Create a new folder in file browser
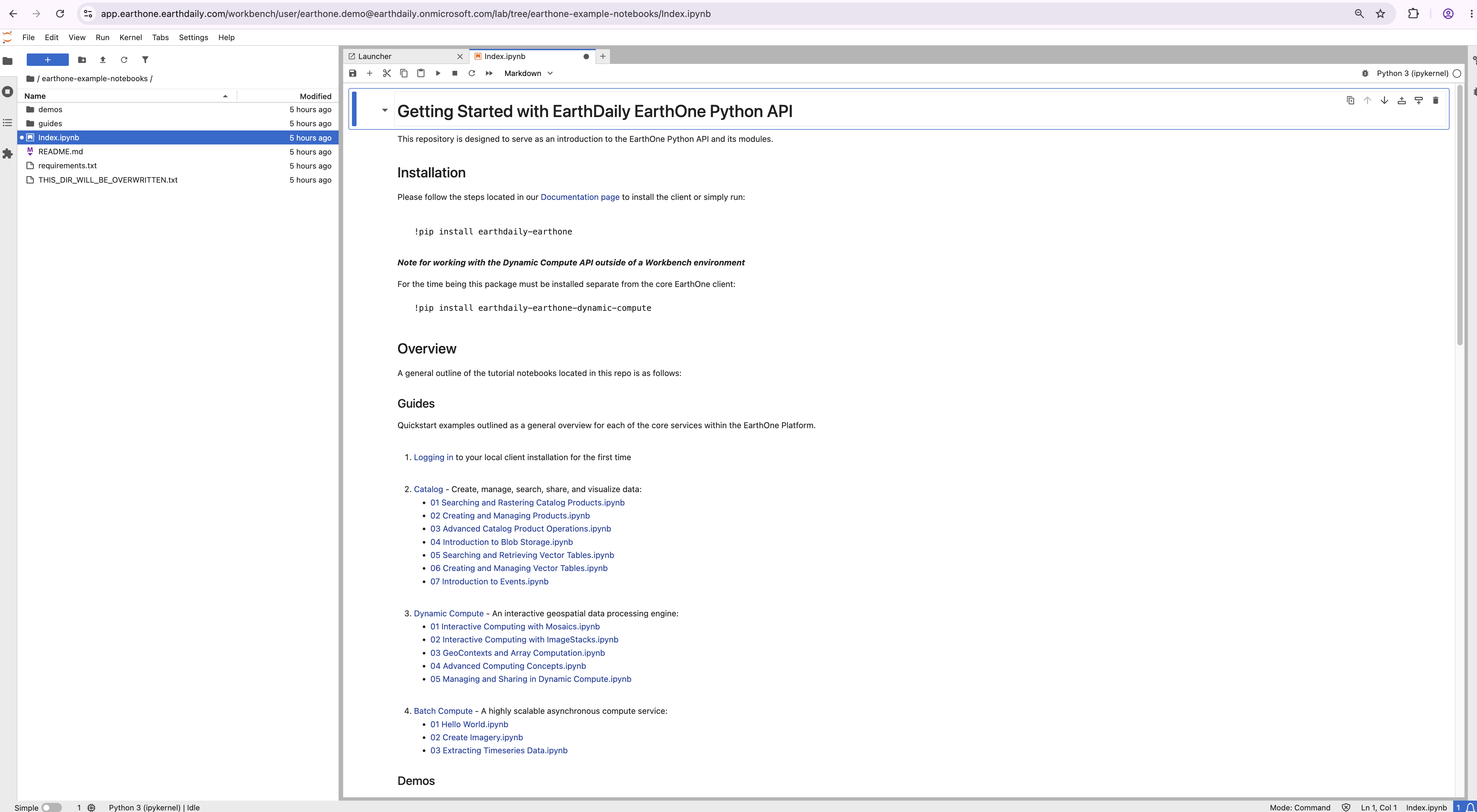 [x=82, y=60]
